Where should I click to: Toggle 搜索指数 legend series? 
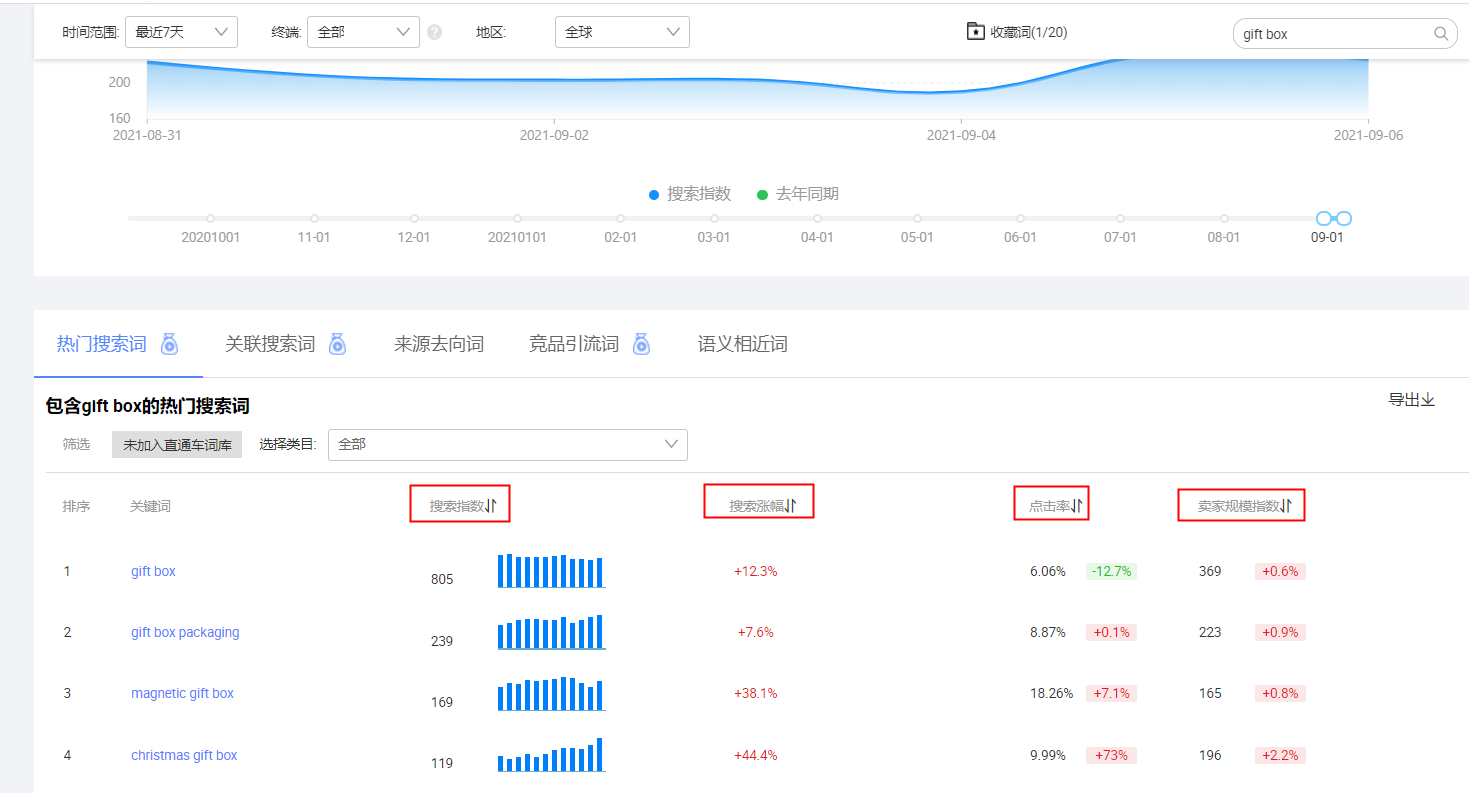690,194
